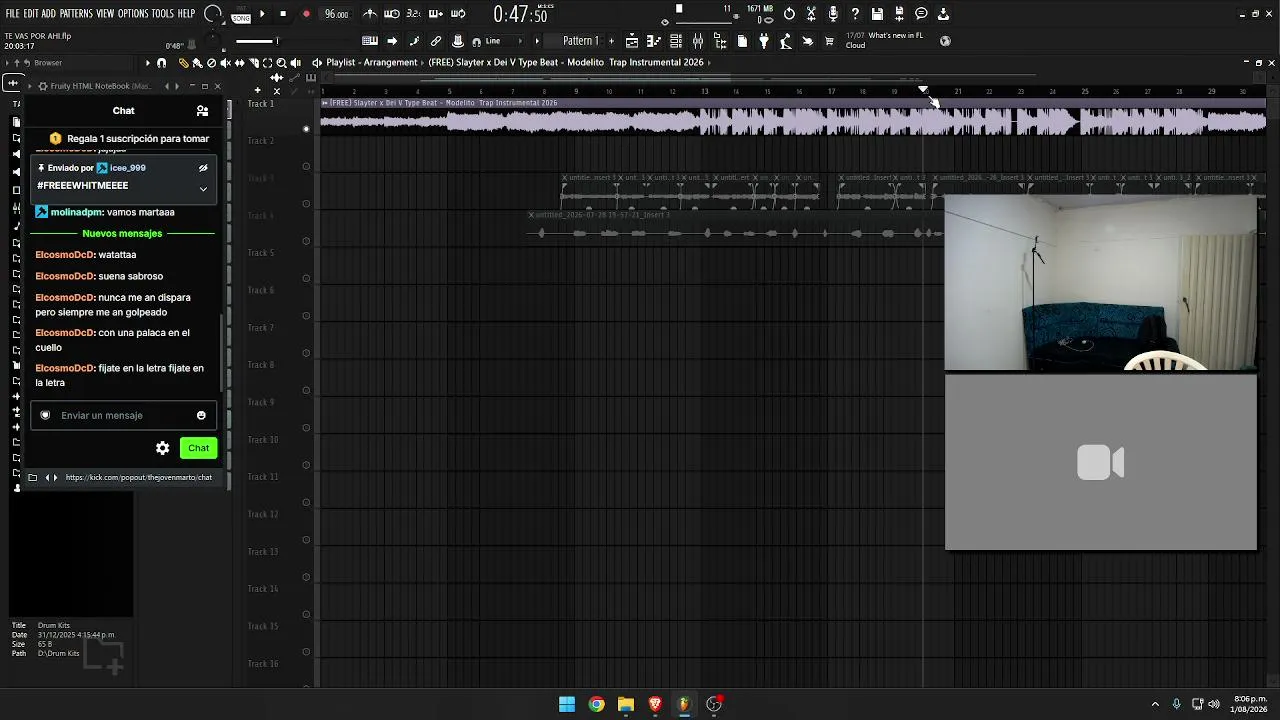1280x720 pixels.
Task: Toggle wait for input before recording
Action: (392, 14)
